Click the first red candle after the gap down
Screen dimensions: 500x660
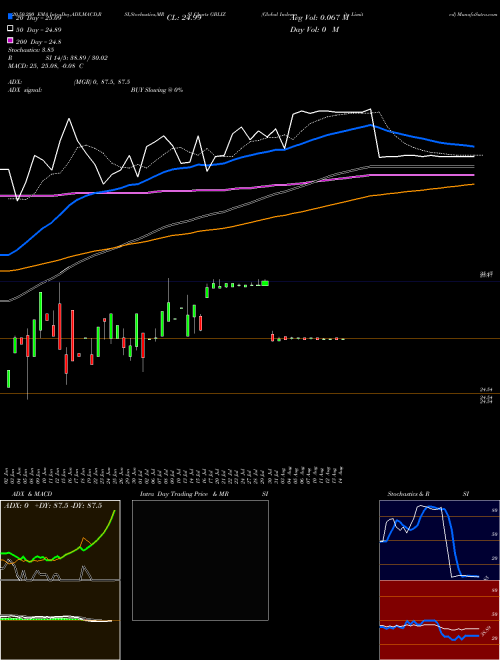[273, 337]
